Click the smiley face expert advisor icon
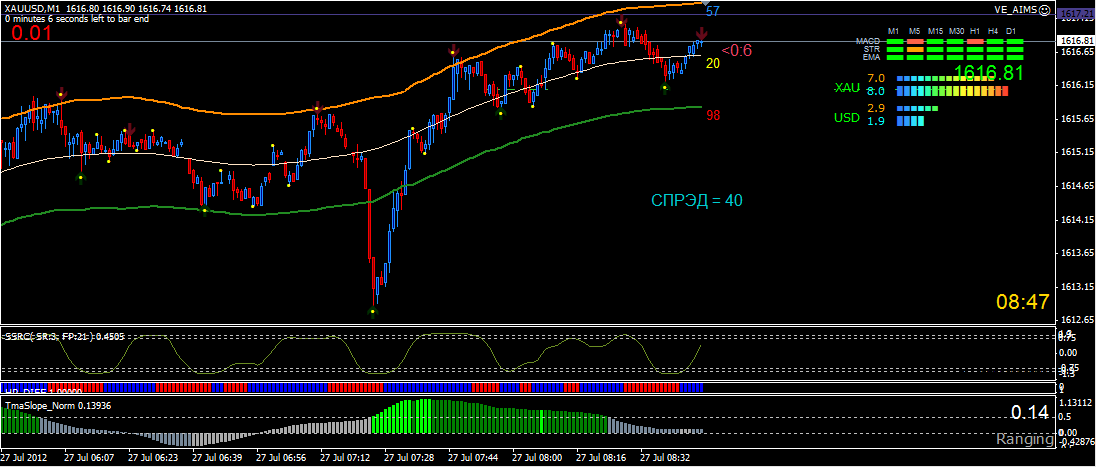This screenshot has height=467, width=1096. [1044, 10]
